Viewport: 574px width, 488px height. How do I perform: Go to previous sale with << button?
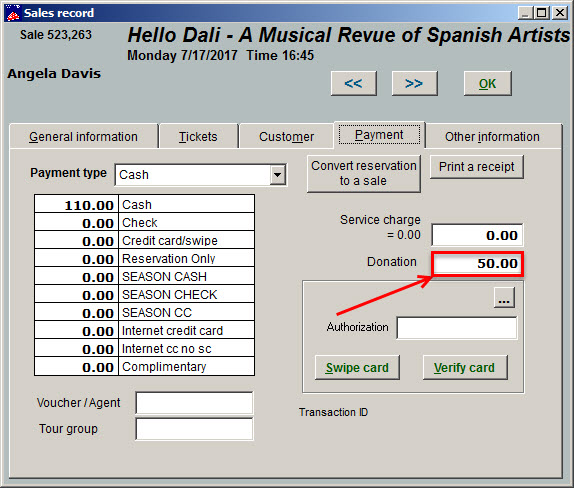pyautogui.click(x=354, y=83)
